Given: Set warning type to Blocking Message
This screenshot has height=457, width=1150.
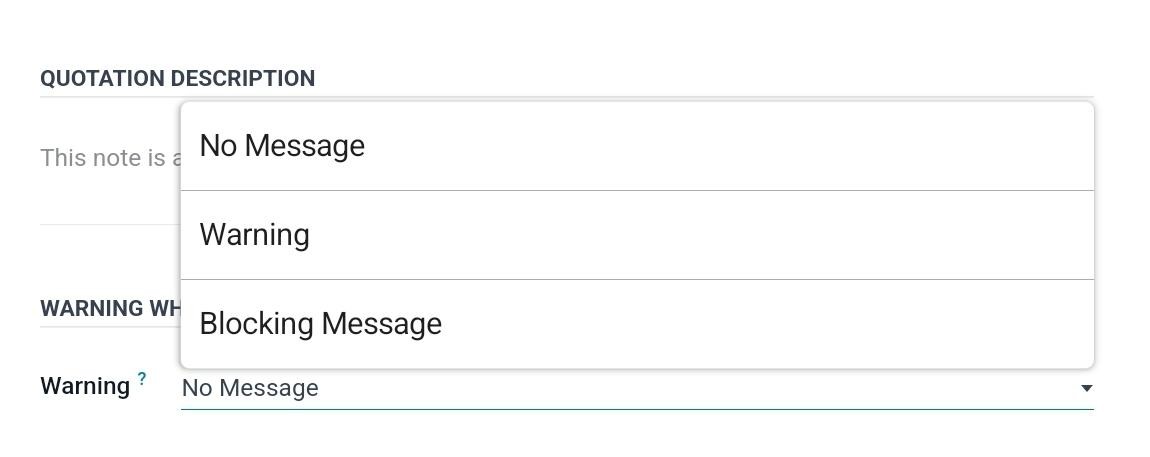Looking at the screenshot, I should 321,324.
